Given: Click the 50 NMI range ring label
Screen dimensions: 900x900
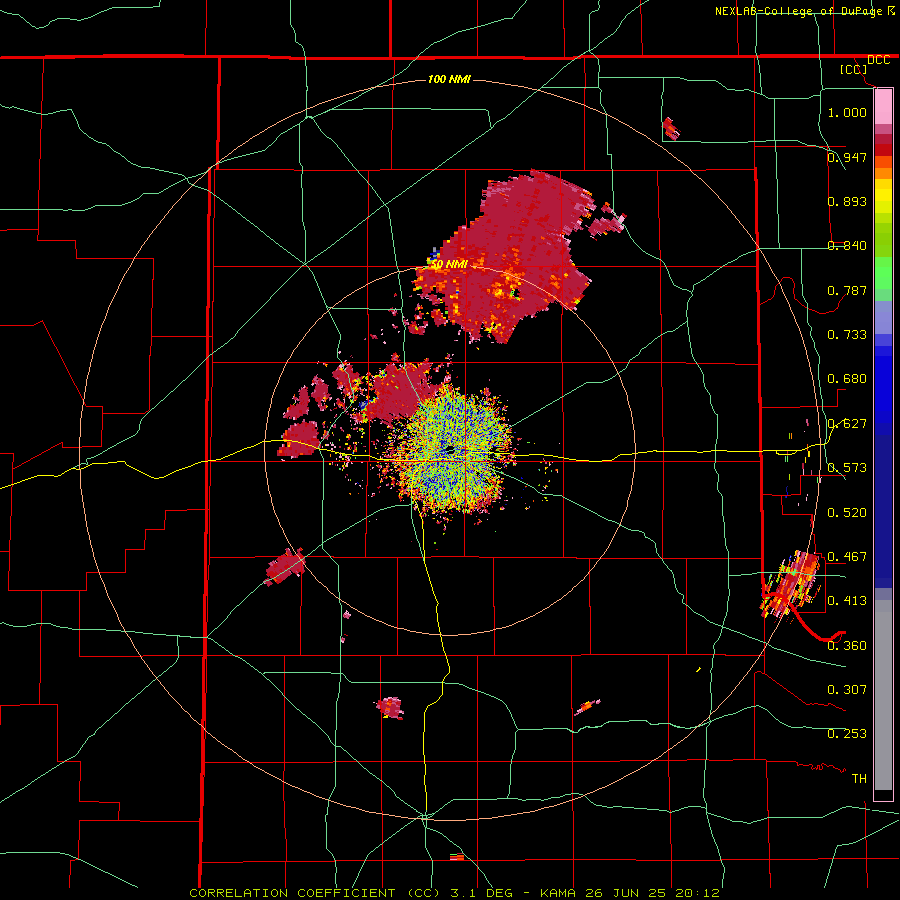Looking at the screenshot, I should (x=448, y=264).
